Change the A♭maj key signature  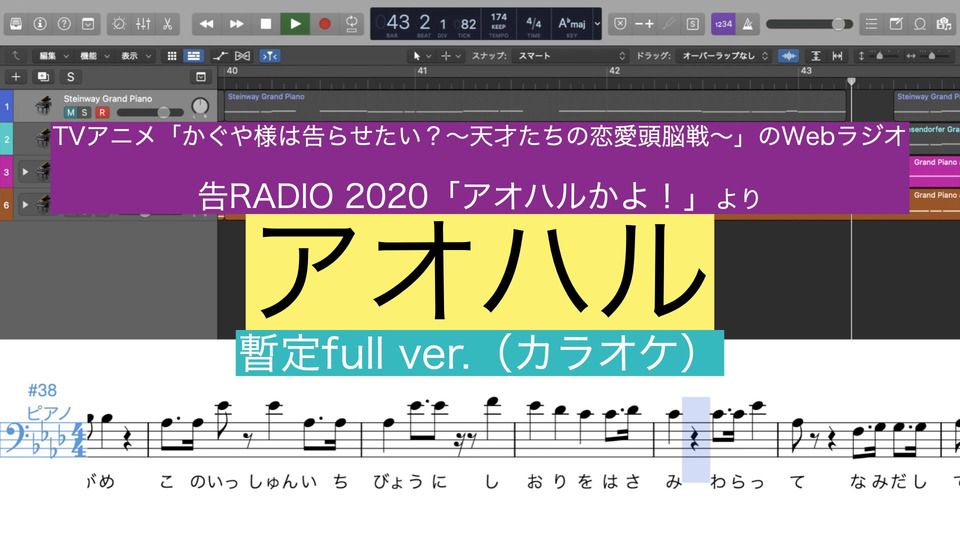coord(572,23)
